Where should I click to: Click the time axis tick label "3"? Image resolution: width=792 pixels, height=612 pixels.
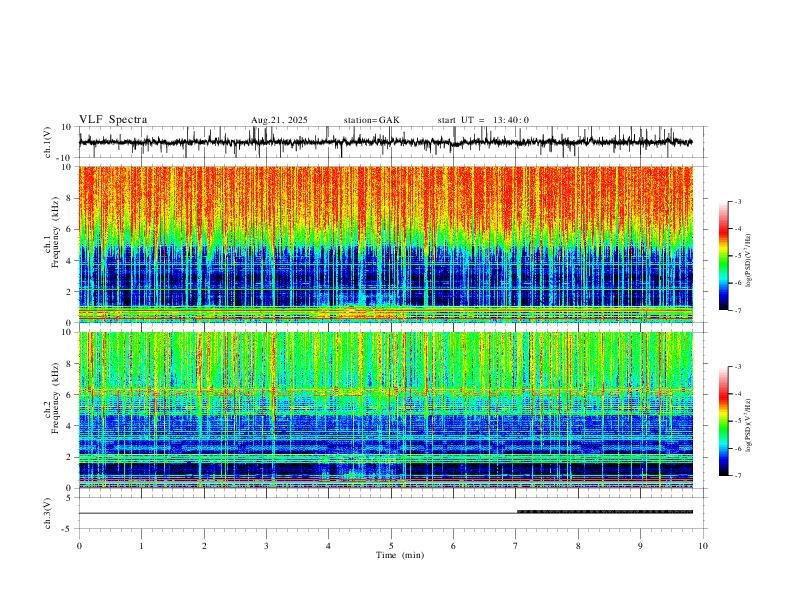tap(266, 546)
